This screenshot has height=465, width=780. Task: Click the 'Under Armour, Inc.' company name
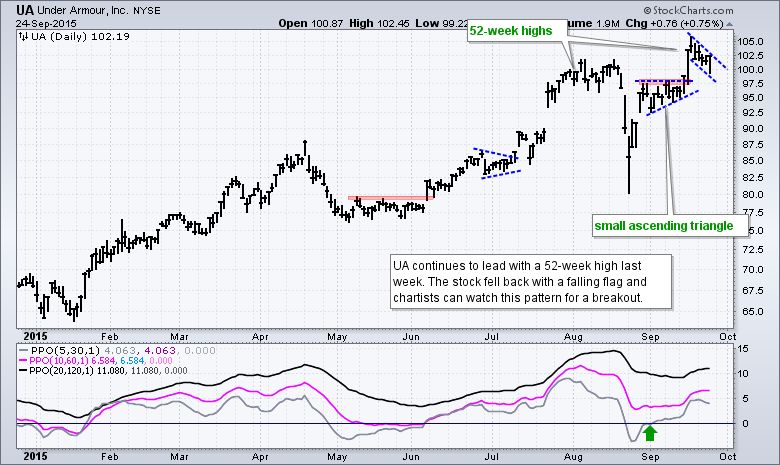click(82, 11)
